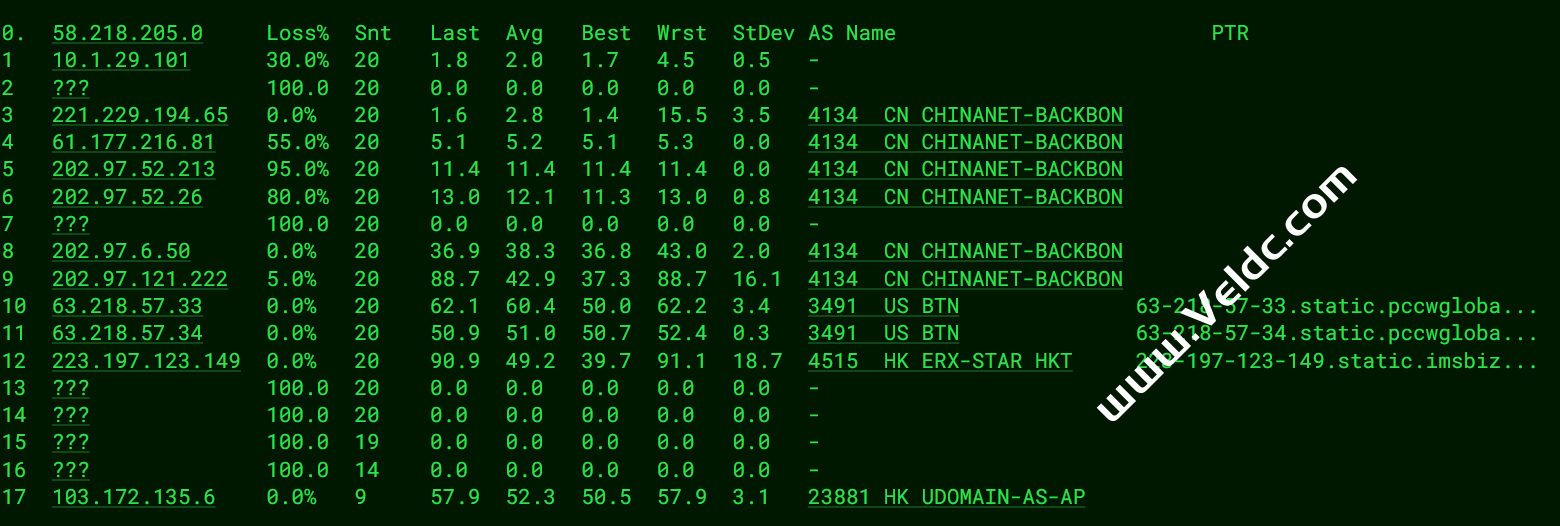Select the 91.1 worst value on hop 12
Viewport: 1560px width, 526px height.
click(682, 360)
